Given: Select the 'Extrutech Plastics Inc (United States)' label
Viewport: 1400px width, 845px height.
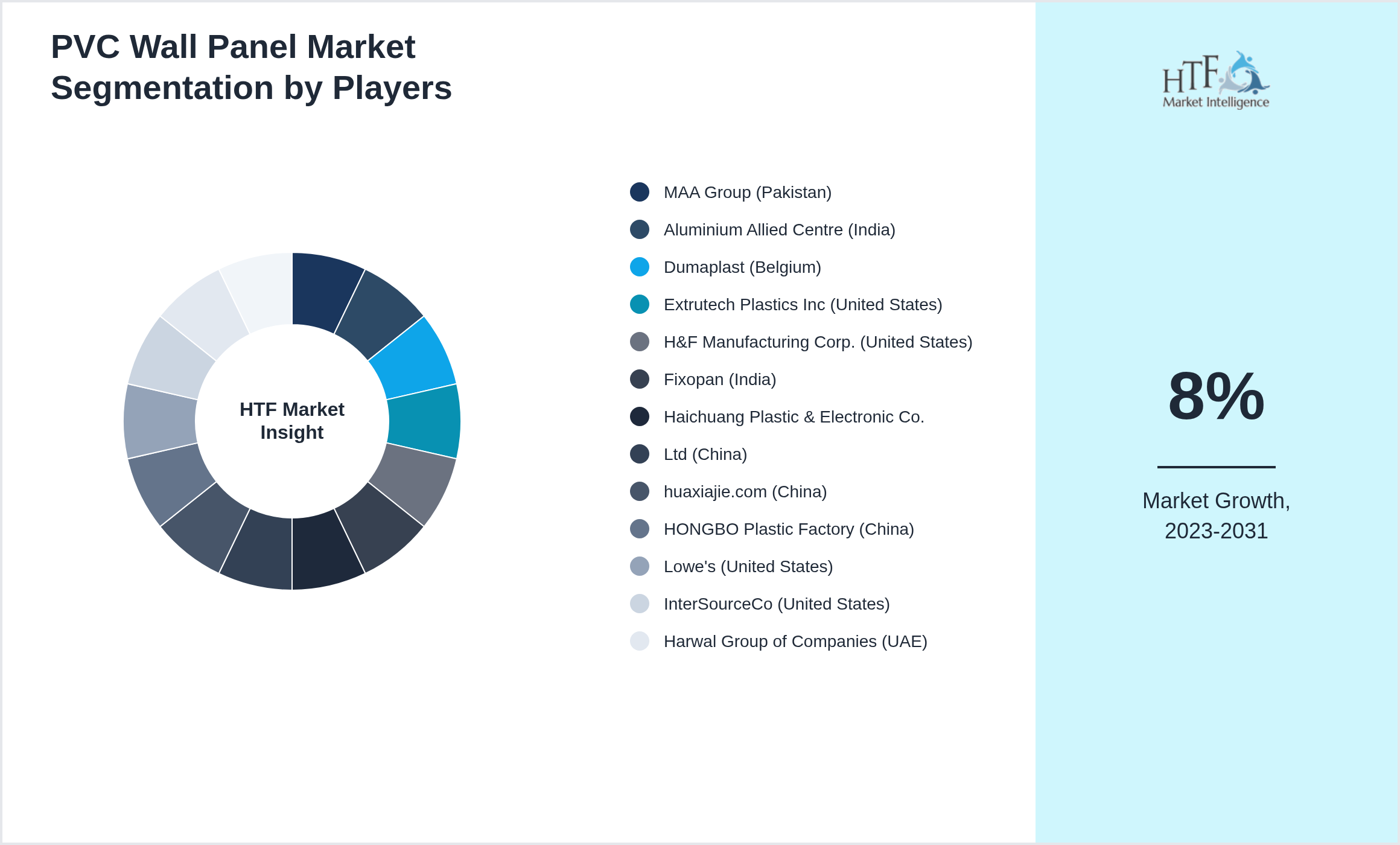Looking at the screenshot, I should tap(803, 305).
